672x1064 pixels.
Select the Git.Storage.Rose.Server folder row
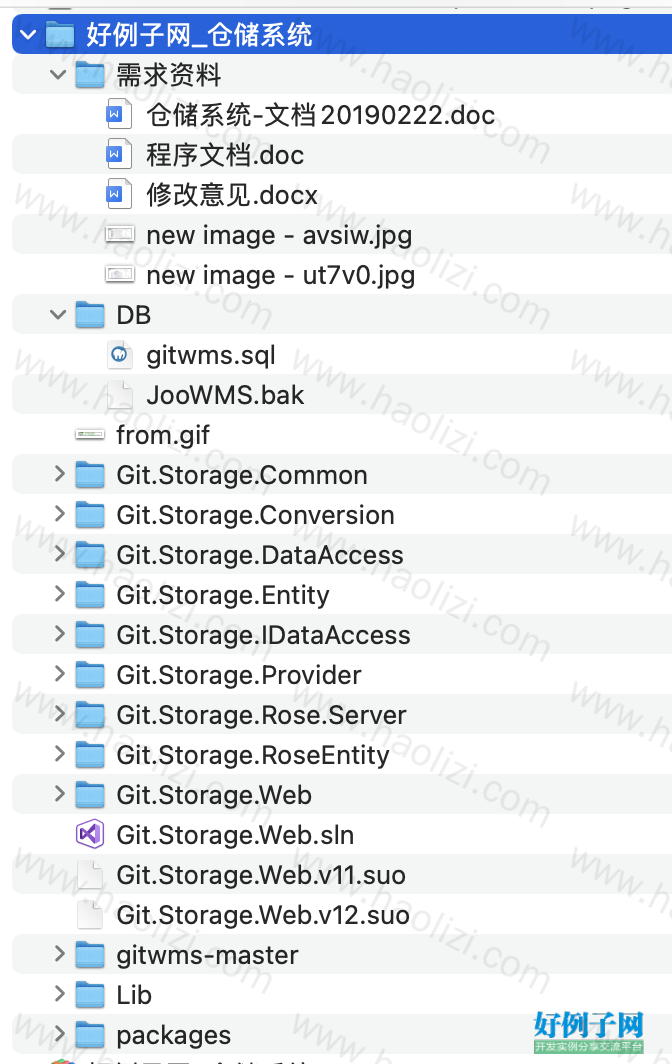(342, 715)
